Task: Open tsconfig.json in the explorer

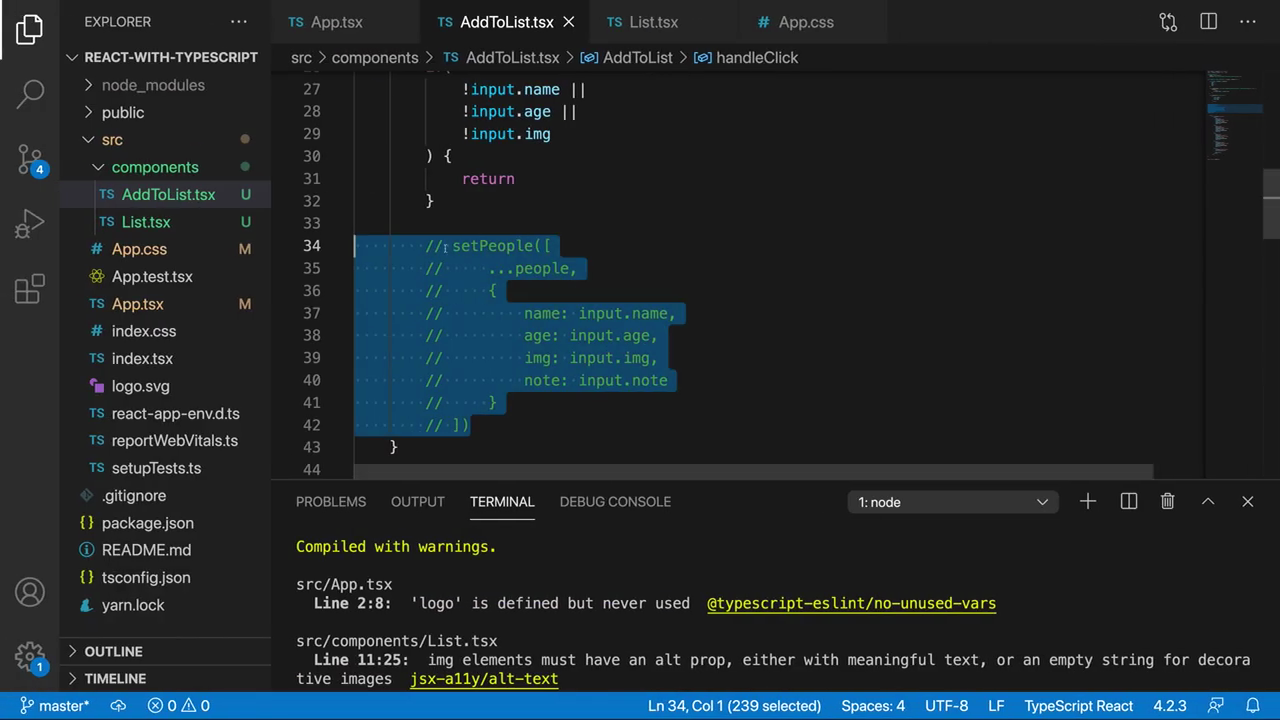Action: [165, 577]
